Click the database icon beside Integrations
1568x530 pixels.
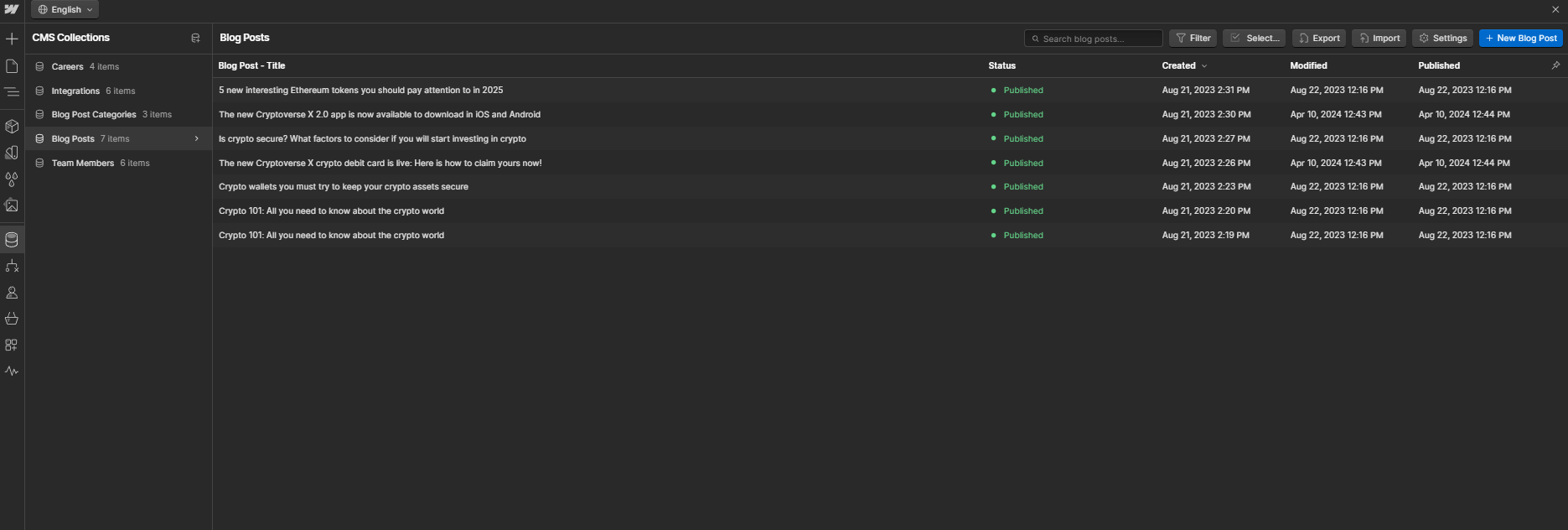39,91
